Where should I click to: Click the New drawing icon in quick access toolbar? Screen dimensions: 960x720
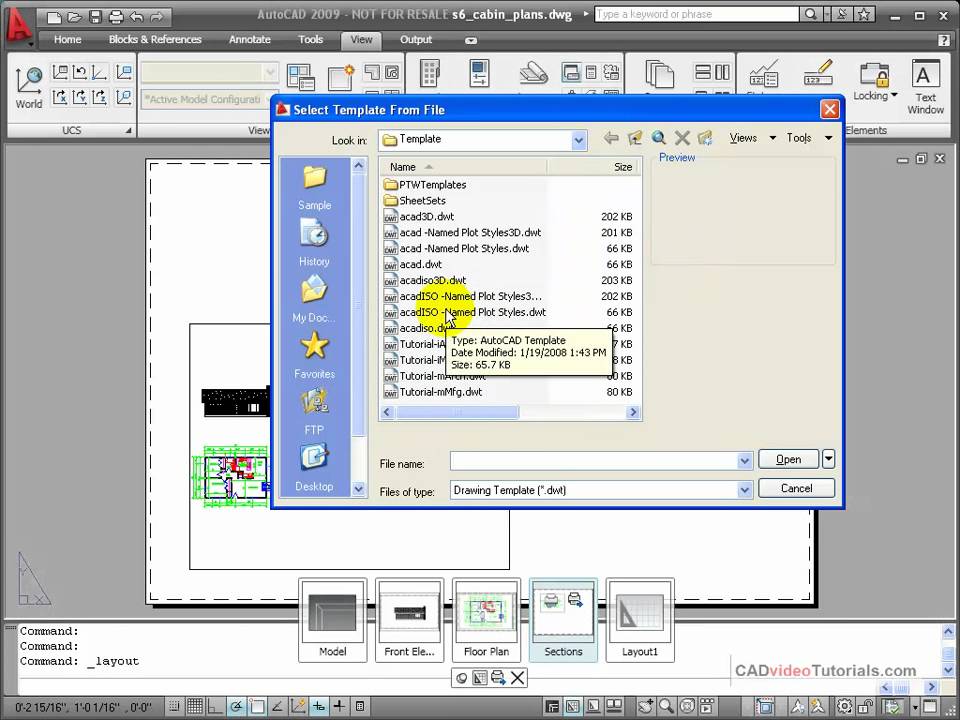(x=54, y=17)
